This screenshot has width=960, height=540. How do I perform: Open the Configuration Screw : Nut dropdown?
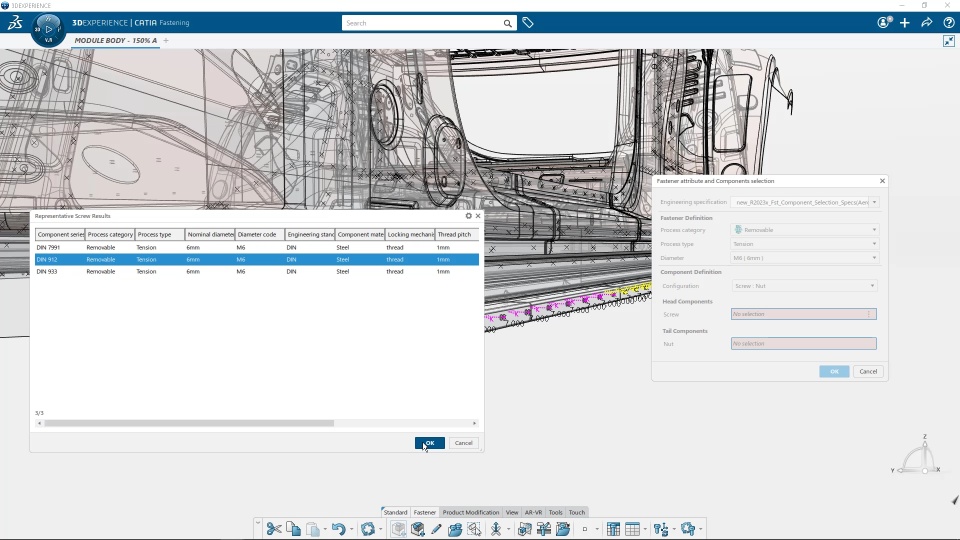point(804,286)
